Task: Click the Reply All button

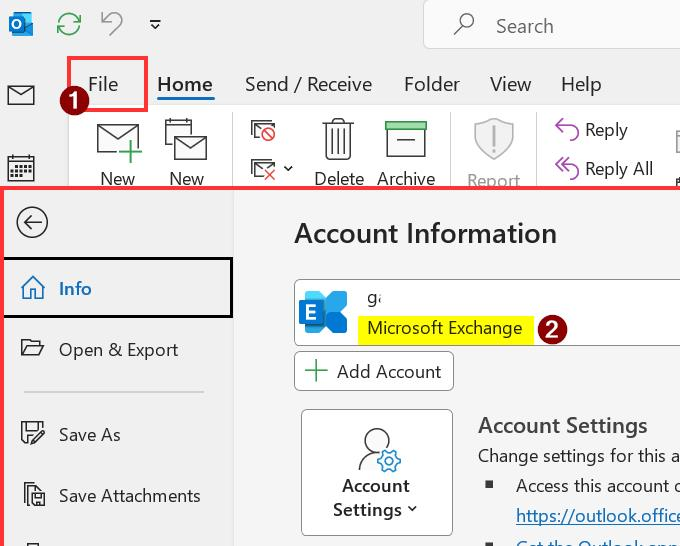Action: pos(604,169)
